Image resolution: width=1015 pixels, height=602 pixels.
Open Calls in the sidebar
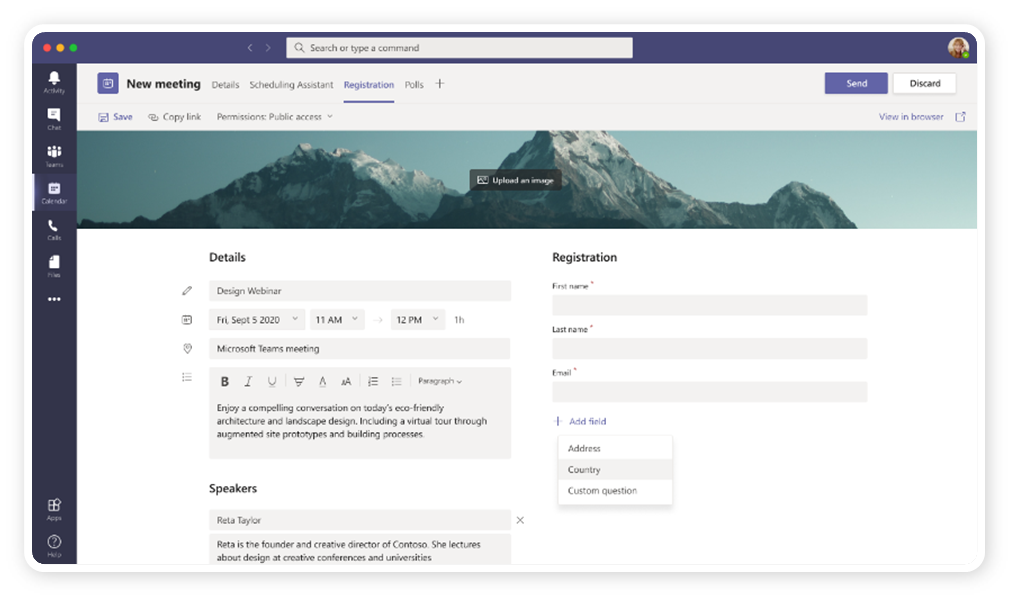coord(54,230)
